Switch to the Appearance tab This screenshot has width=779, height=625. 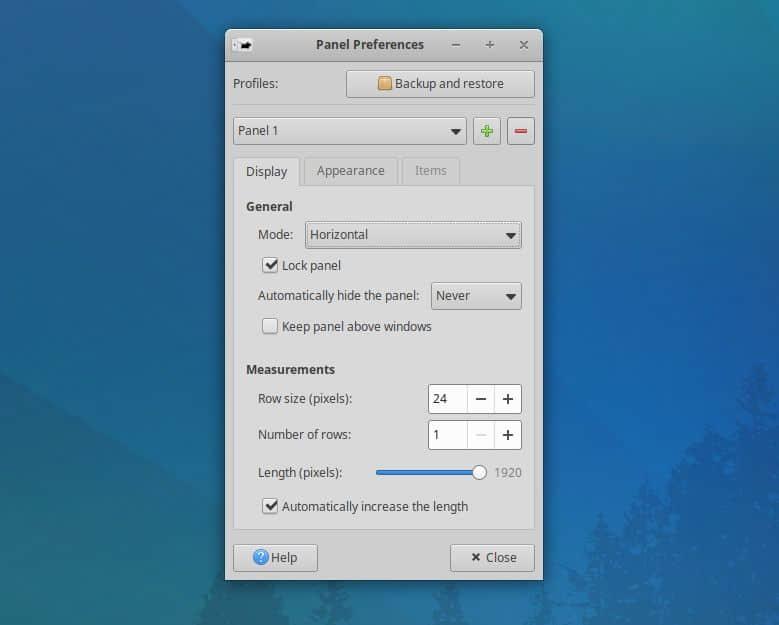[x=350, y=171]
